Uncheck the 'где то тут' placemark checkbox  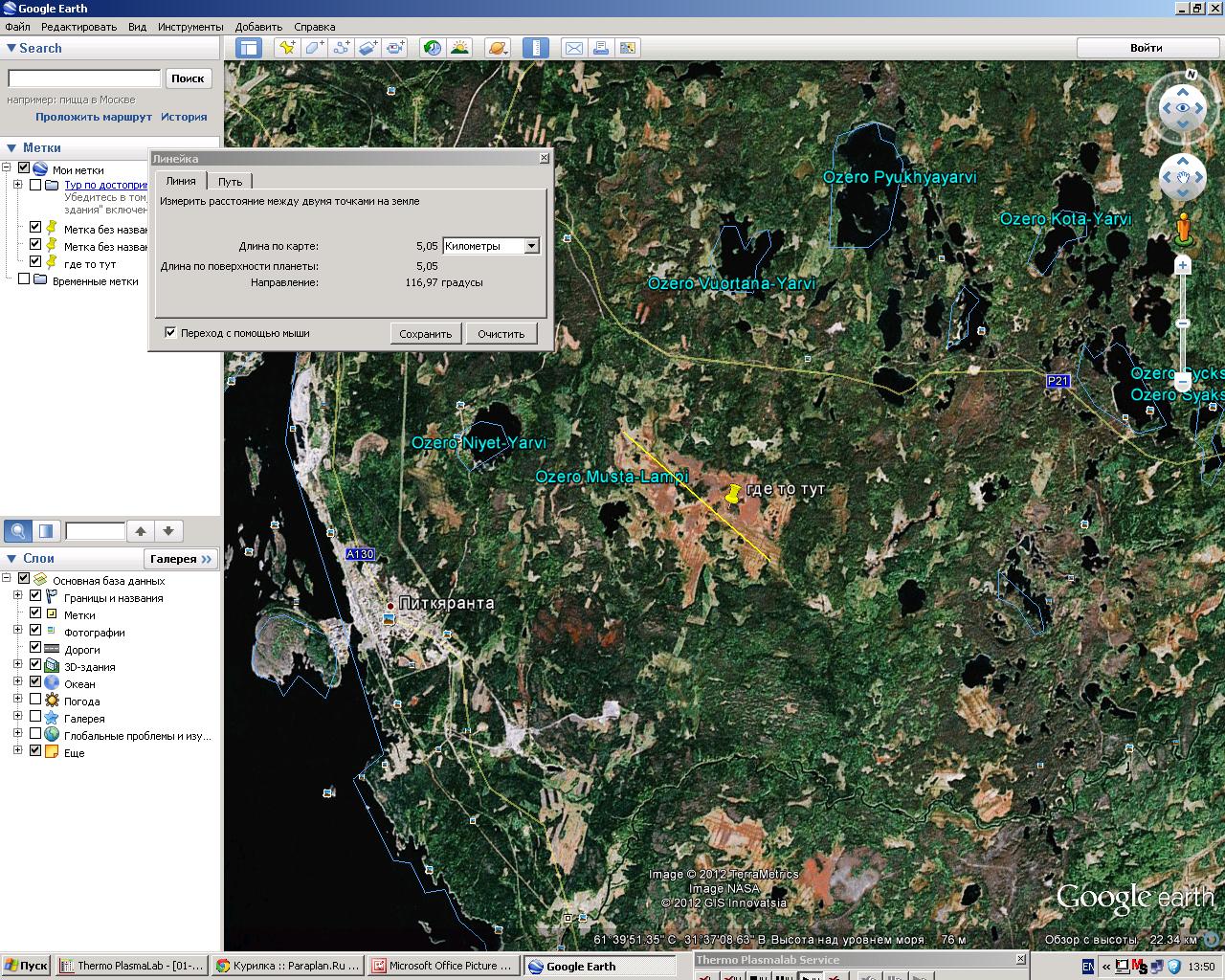35,262
